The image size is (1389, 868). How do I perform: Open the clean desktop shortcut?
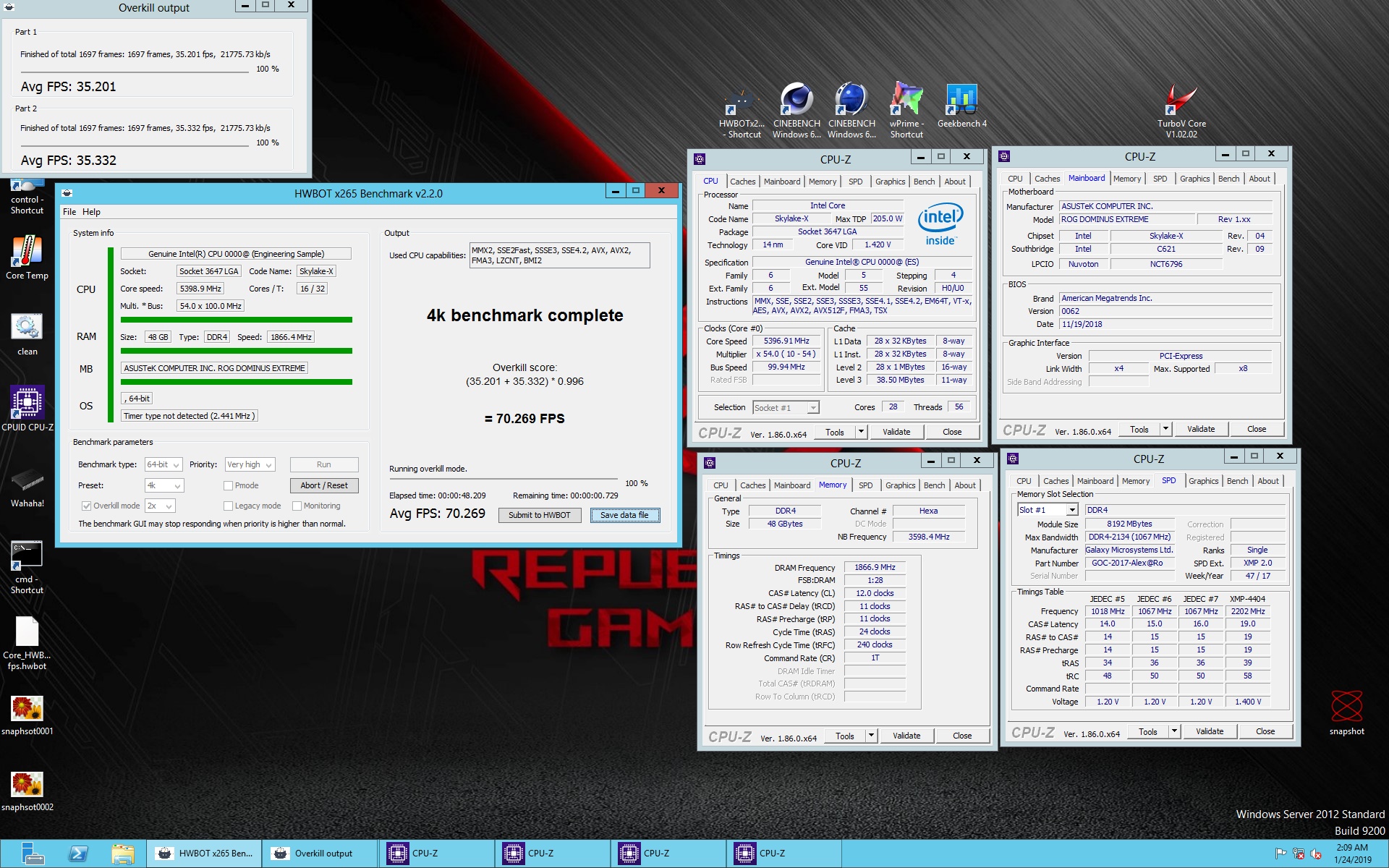(27, 334)
